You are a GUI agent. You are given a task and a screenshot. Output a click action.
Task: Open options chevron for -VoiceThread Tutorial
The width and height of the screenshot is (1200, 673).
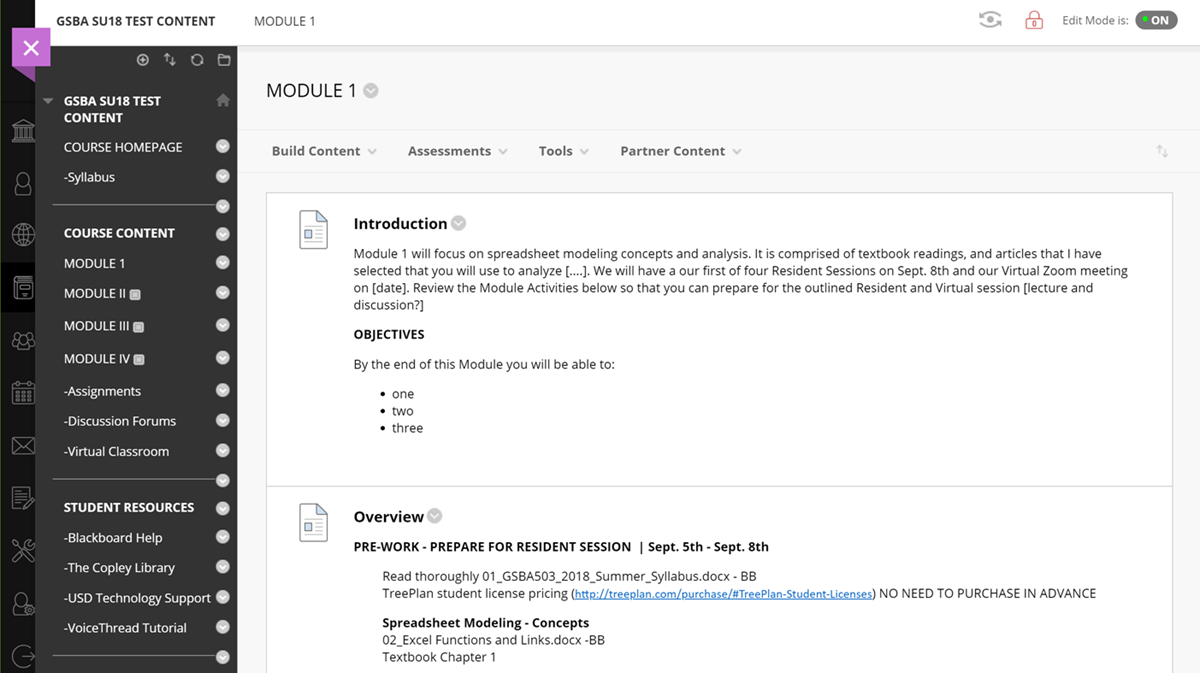223,627
